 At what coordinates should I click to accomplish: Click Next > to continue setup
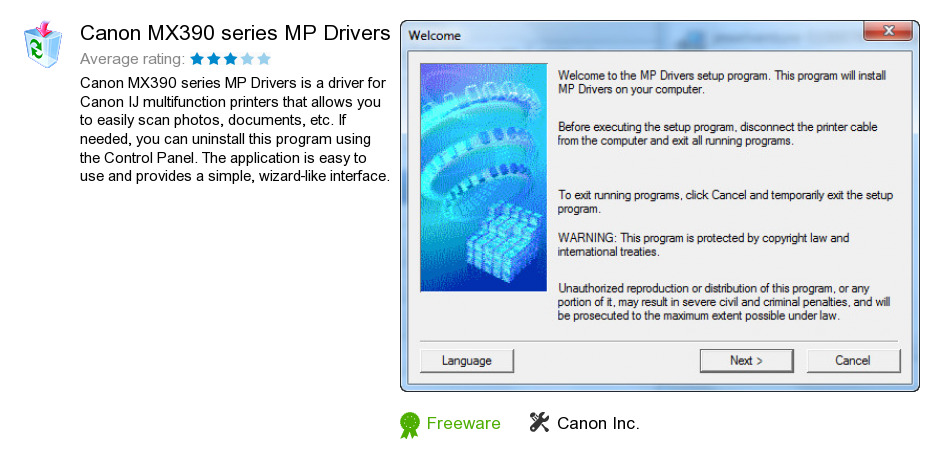click(x=746, y=360)
